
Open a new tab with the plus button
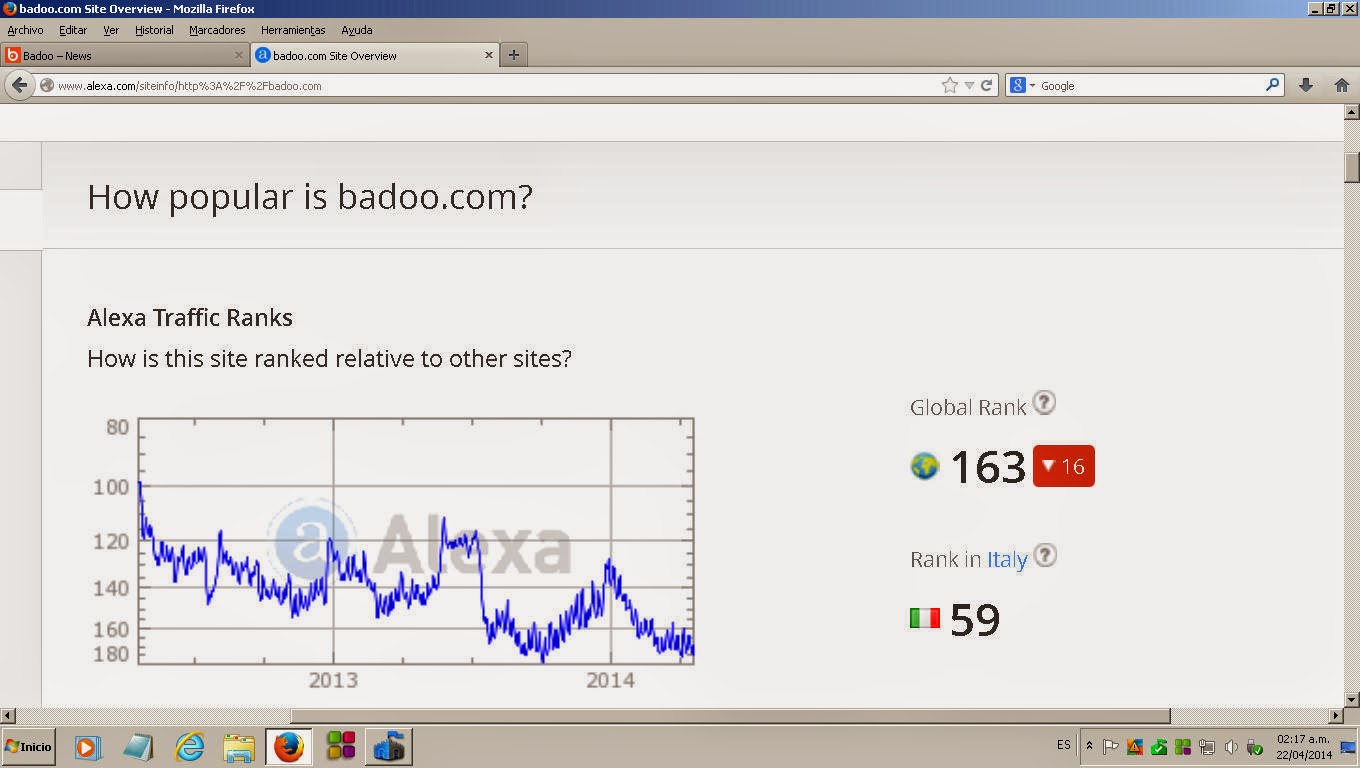(514, 55)
